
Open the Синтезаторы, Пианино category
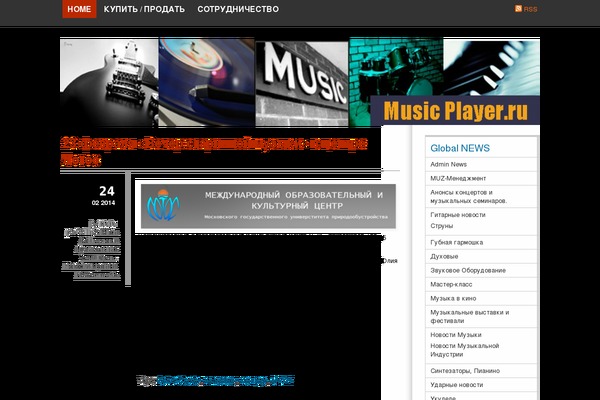pos(465,371)
